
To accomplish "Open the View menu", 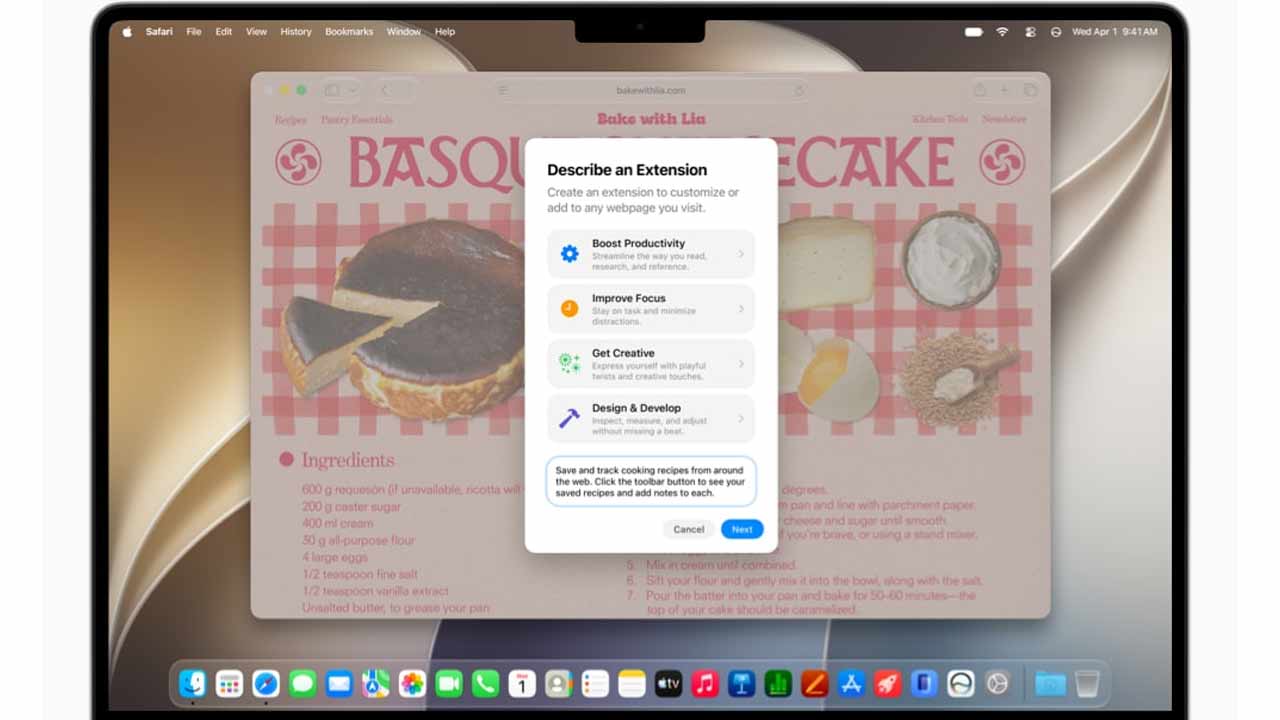I will (x=257, y=32).
